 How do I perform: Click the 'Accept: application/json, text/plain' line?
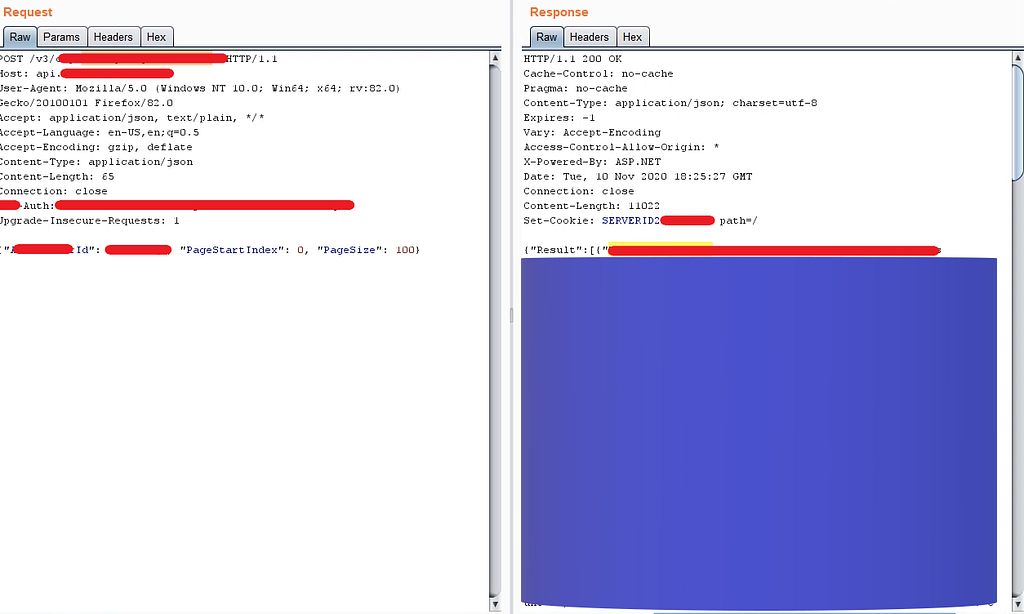click(132, 118)
